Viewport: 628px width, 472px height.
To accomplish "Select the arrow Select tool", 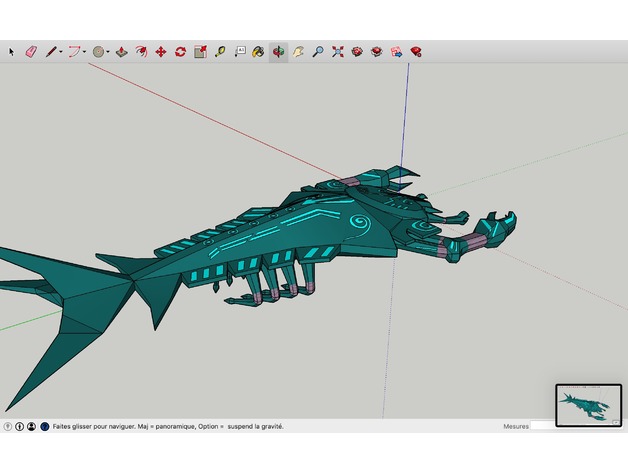I will click(x=12, y=51).
